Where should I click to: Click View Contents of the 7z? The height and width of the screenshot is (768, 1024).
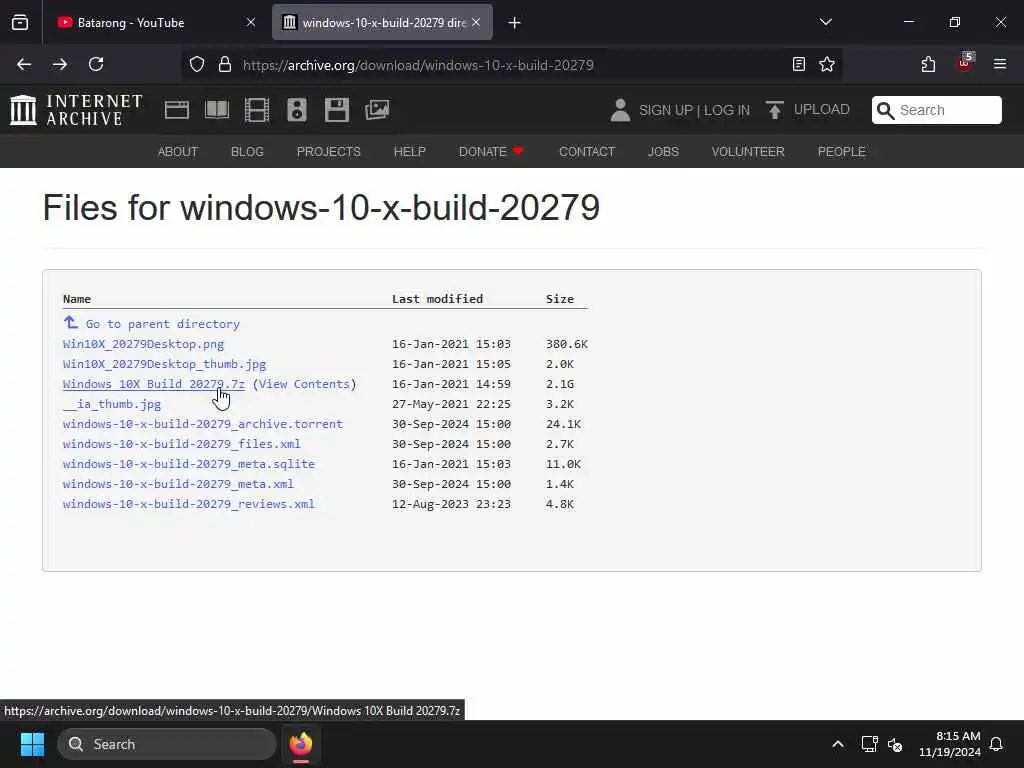[304, 384]
